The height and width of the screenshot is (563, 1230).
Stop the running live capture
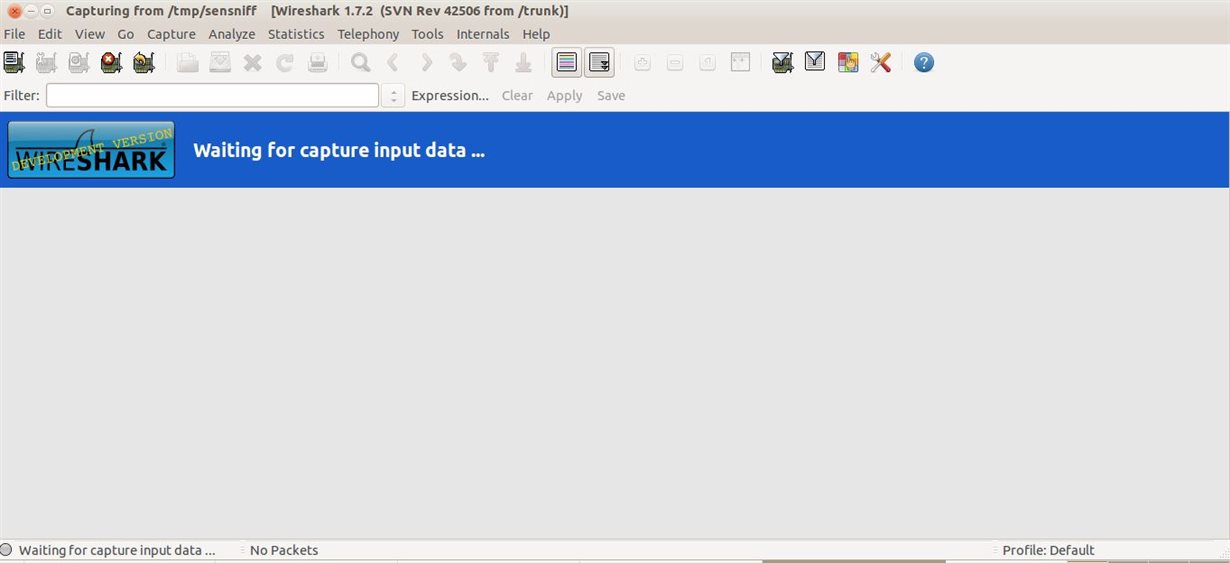click(111, 63)
